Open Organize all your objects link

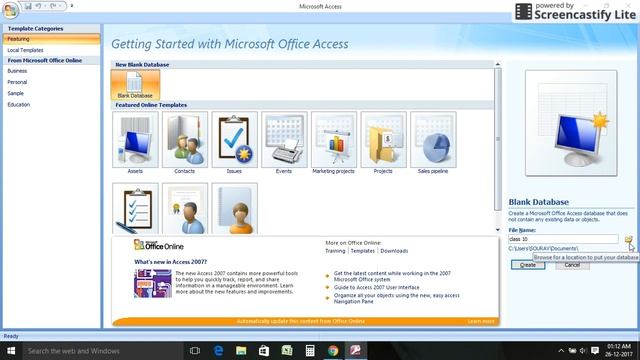pyautogui.click(x=396, y=298)
